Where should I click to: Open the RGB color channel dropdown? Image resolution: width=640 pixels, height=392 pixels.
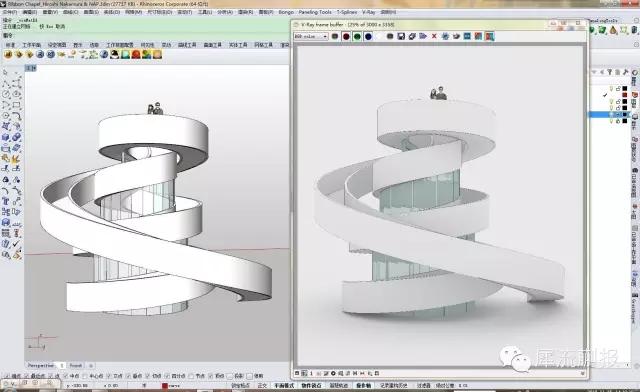pyautogui.click(x=311, y=36)
